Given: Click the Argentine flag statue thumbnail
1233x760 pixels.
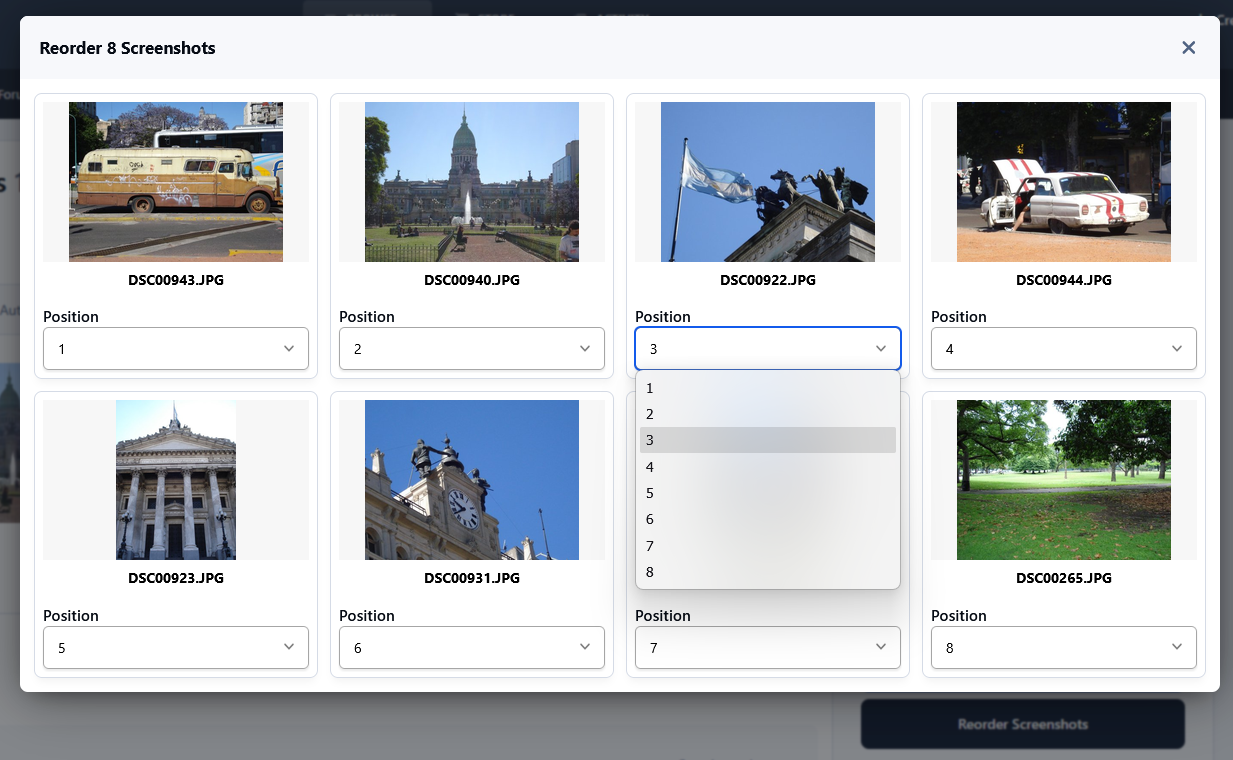Looking at the screenshot, I should [x=768, y=182].
